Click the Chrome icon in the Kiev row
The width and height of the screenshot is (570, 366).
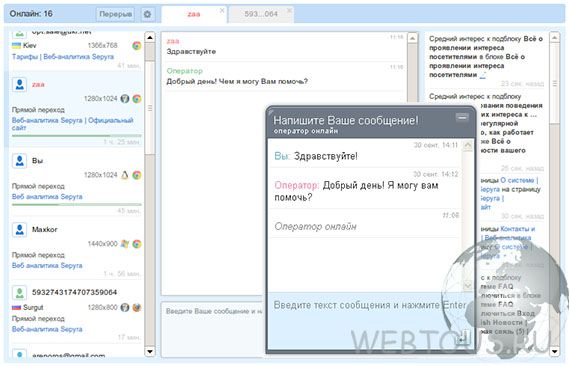pos(137,46)
